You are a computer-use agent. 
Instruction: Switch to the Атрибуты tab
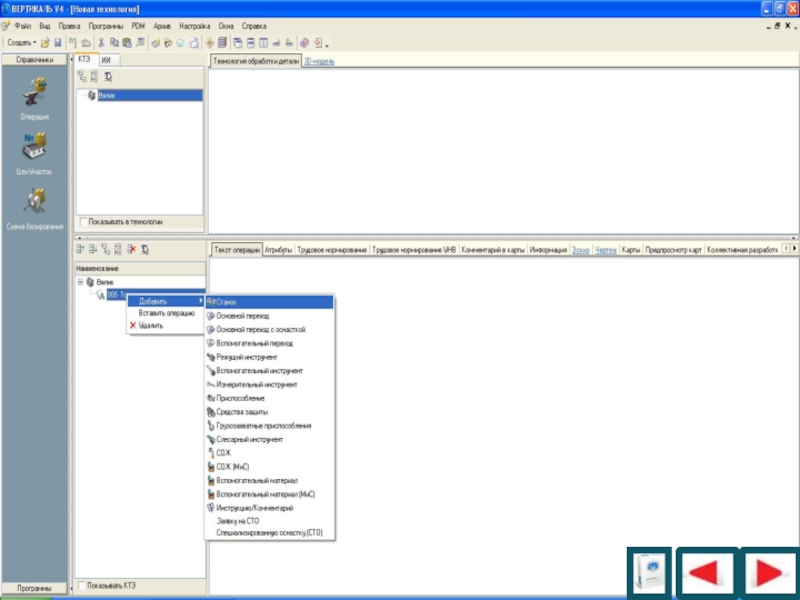pos(278,249)
